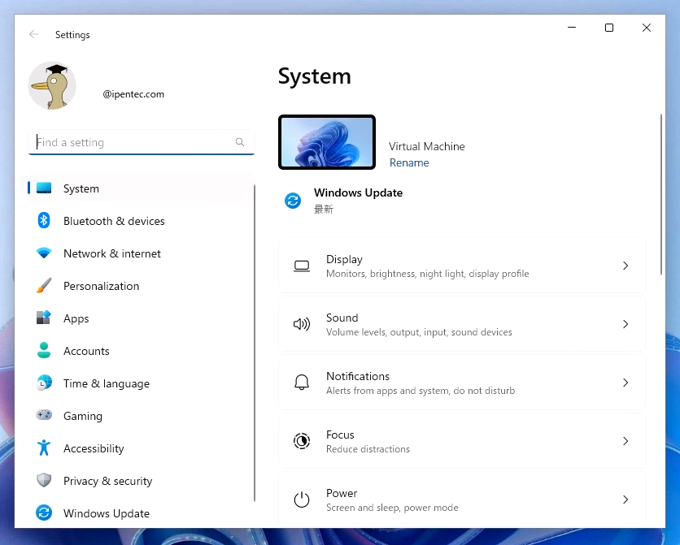This screenshot has height=545, width=680.
Task: Open Personalization section
Action: [x=141, y=286]
